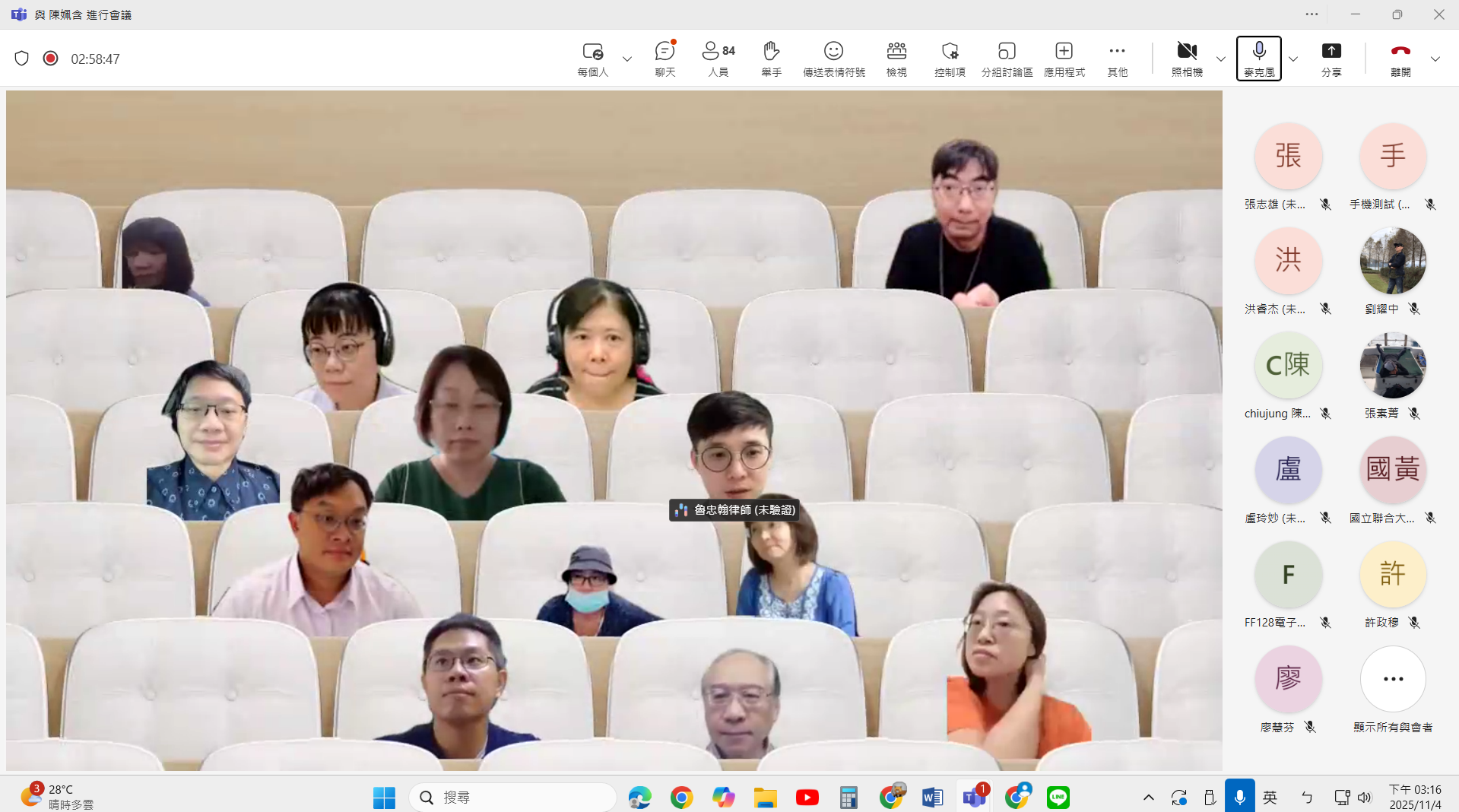Viewport: 1459px width, 812px height.
Task: Mute the microphone (麥克風)
Action: pyautogui.click(x=1258, y=58)
